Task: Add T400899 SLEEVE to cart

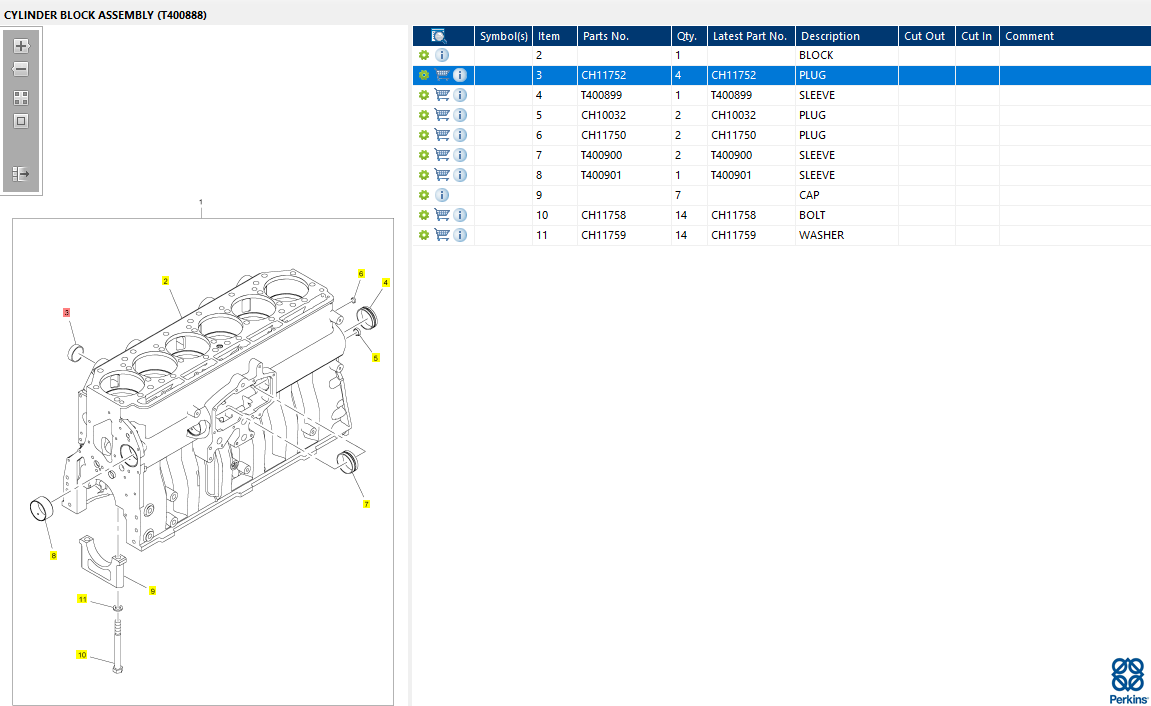Action: coord(442,95)
